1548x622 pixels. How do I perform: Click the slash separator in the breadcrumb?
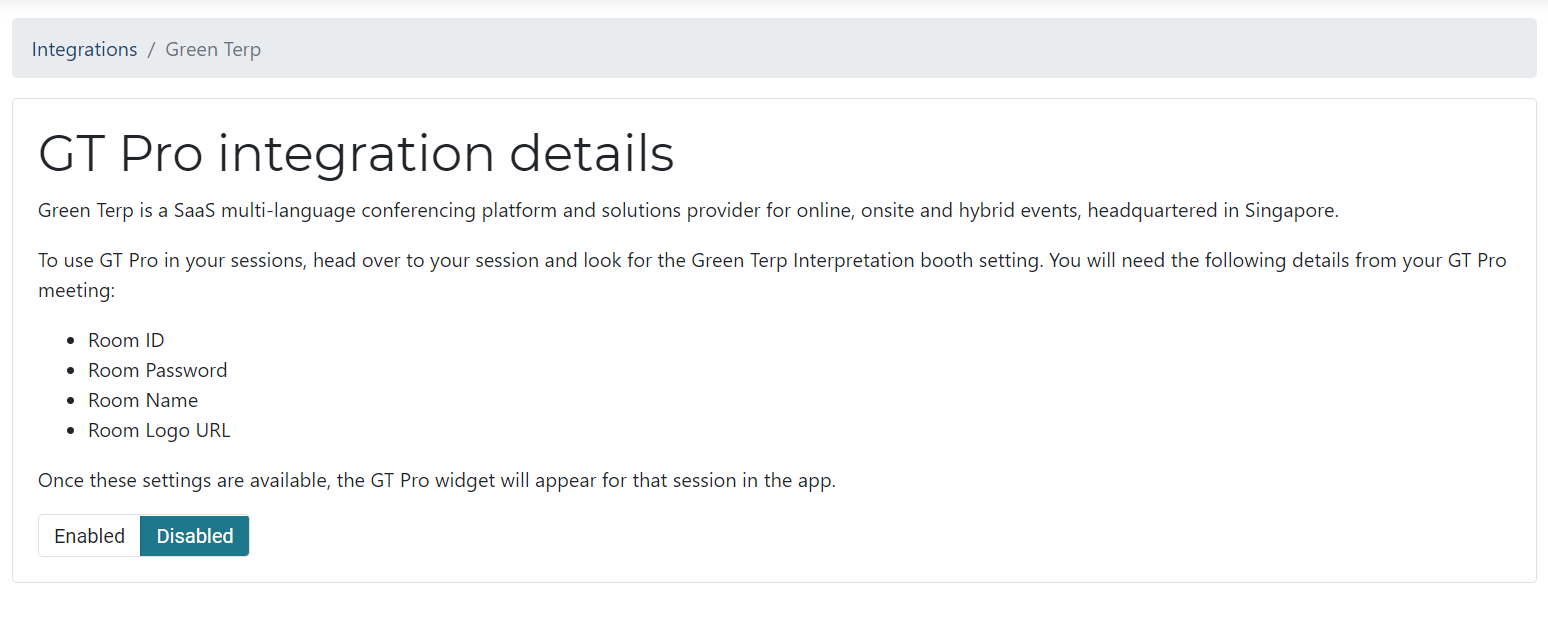151,49
